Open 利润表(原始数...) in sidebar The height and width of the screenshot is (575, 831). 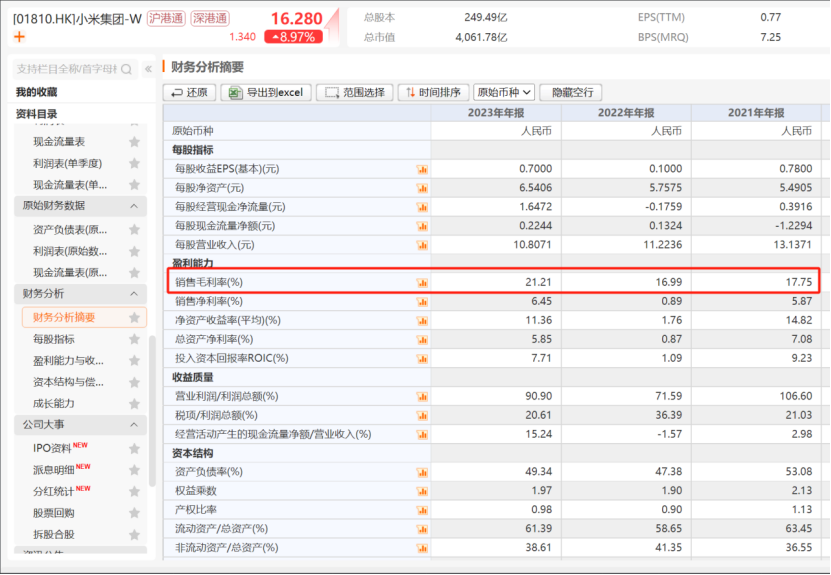click(x=70, y=251)
